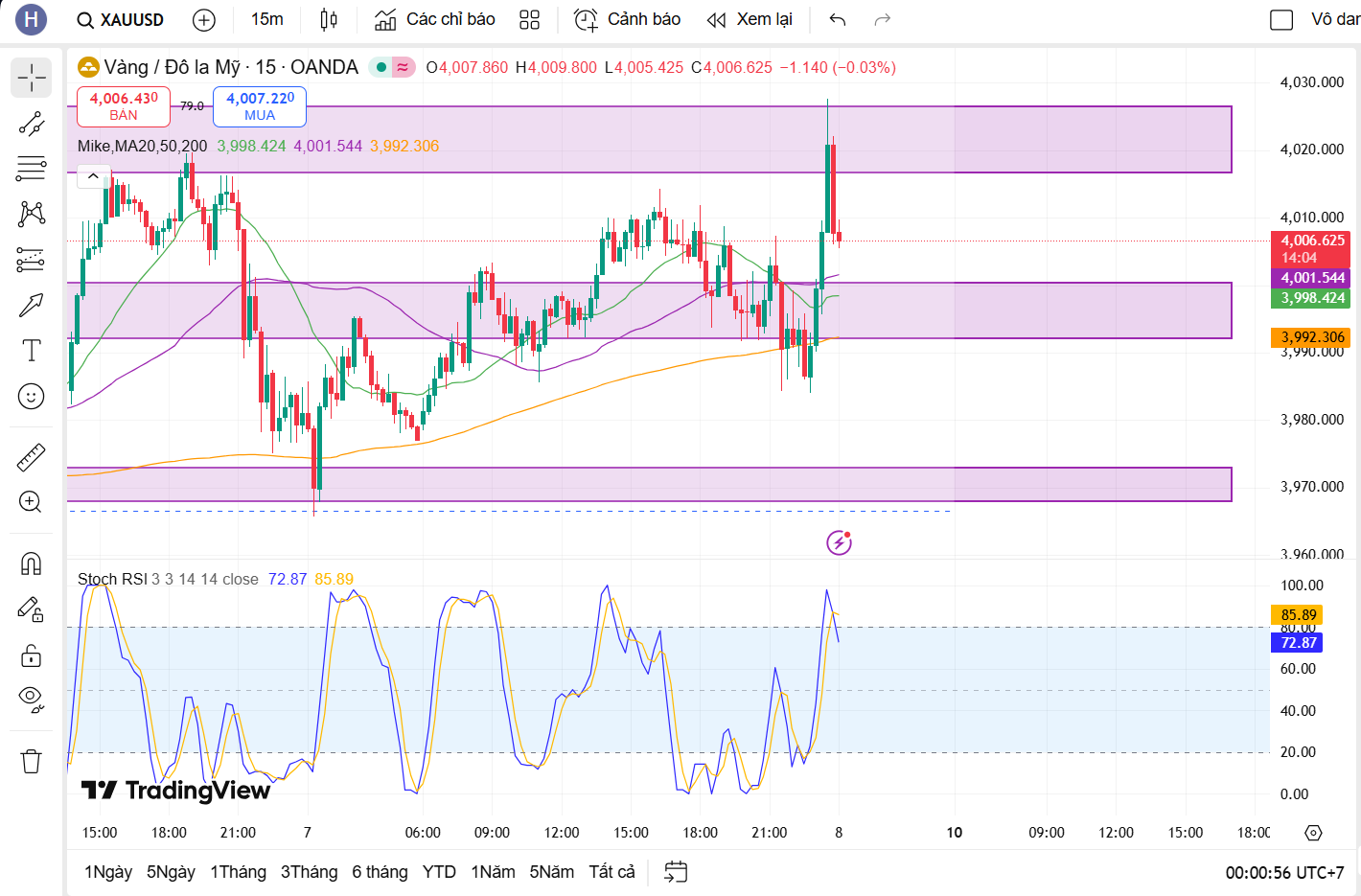This screenshot has height=896, width=1361.
Task: Open the emoji icons tool
Action: pos(31,396)
